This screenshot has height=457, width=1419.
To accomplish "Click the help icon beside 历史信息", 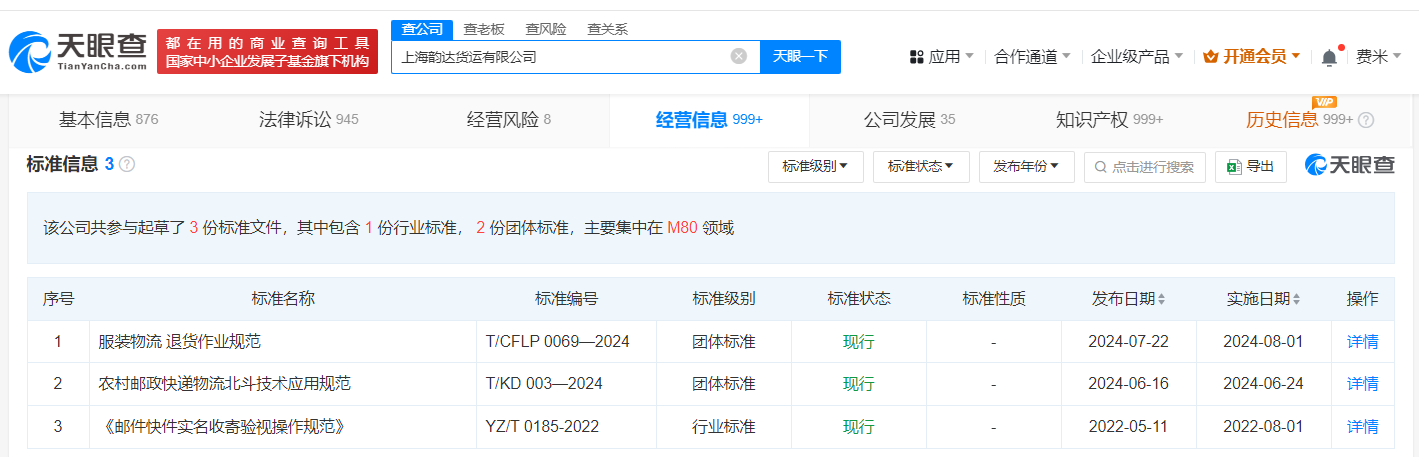I will [x=1366, y=120].
